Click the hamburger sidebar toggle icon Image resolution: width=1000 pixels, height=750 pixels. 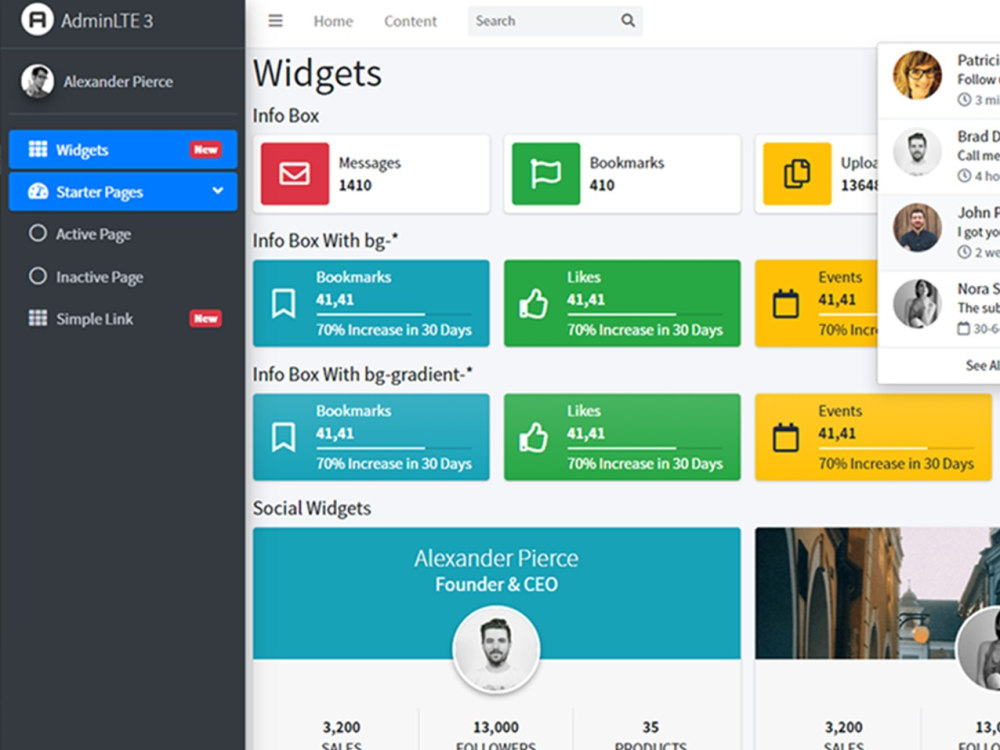point(274,20)
